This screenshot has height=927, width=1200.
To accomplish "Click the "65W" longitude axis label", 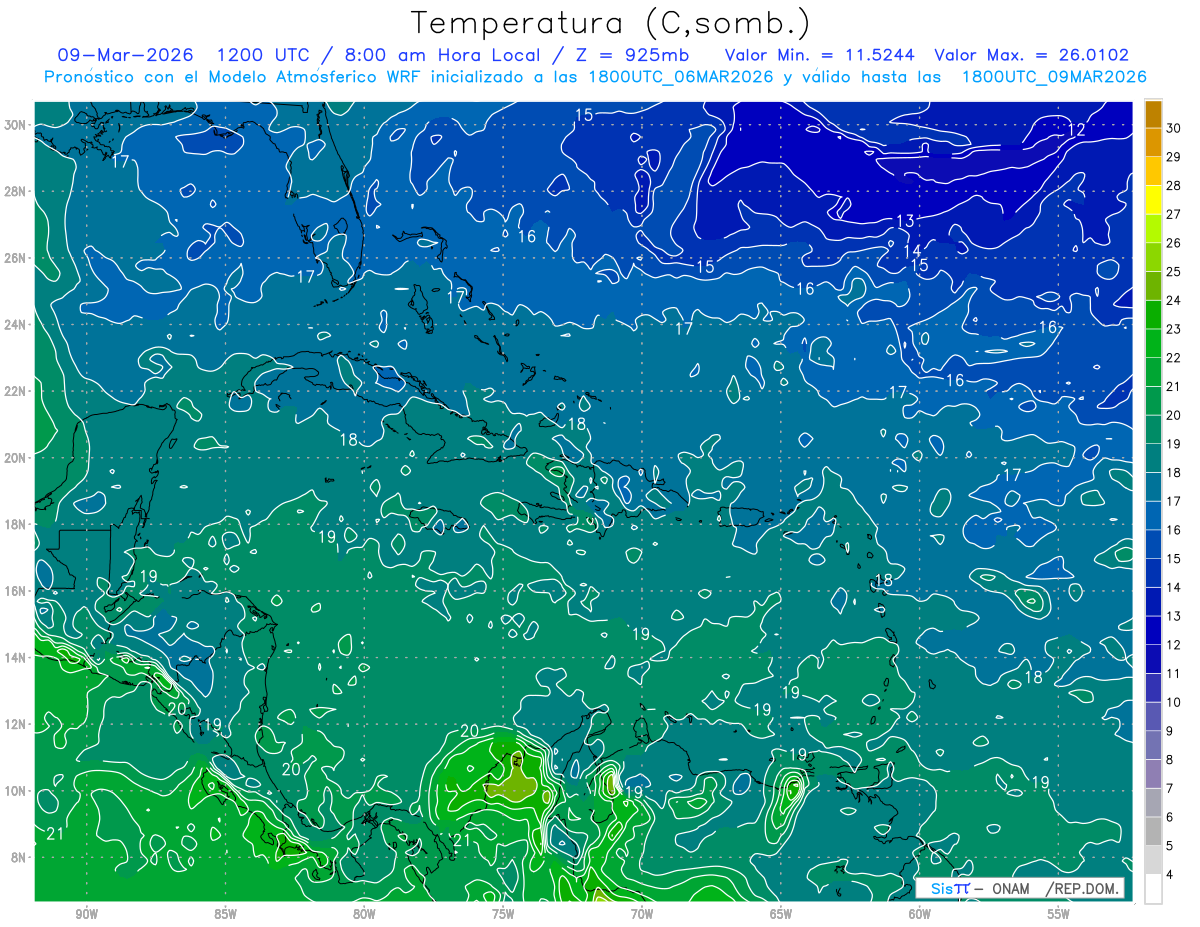I will click(781, 914).
